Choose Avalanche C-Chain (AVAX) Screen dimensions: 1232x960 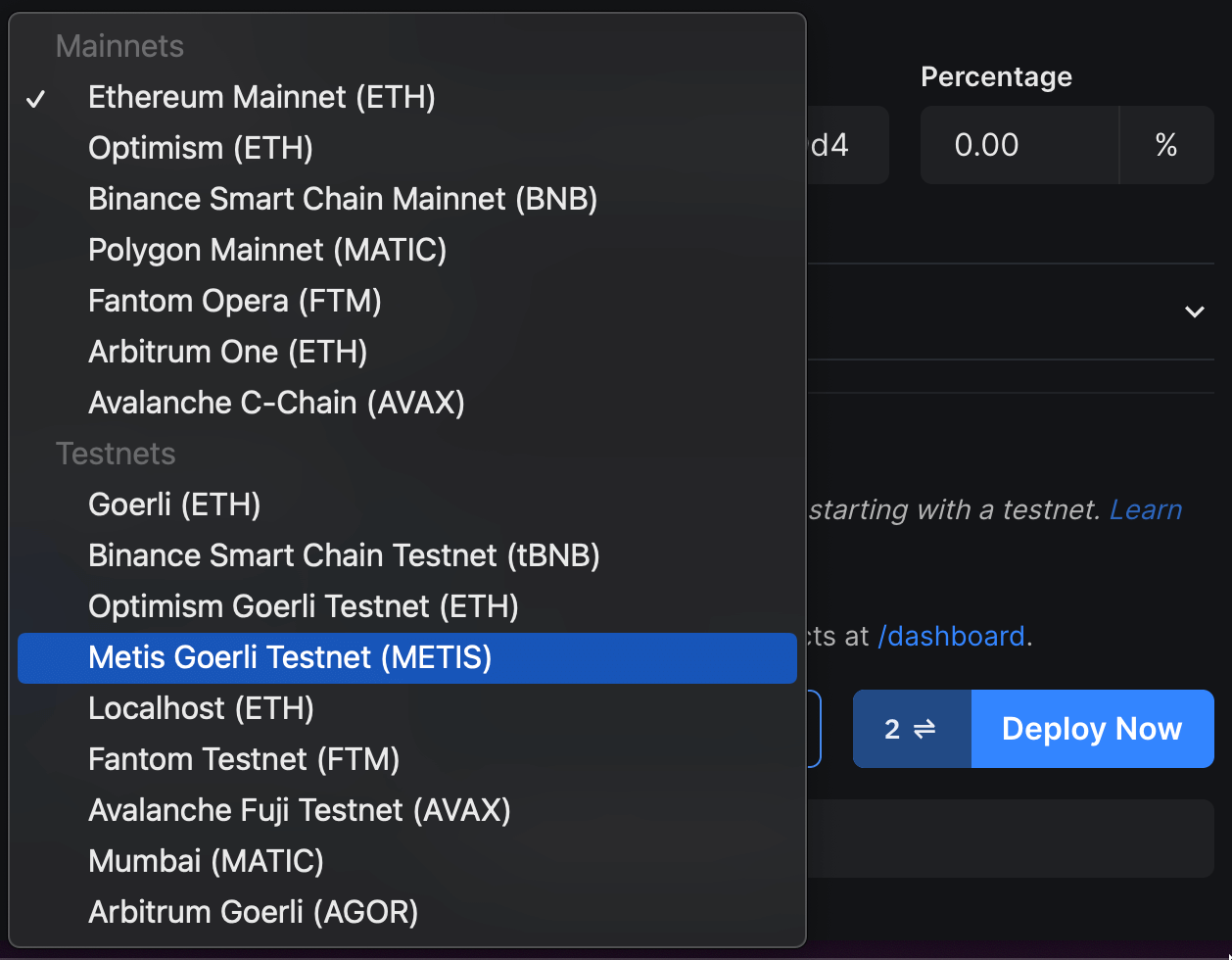pyautogui.click(x=276, y=403)
